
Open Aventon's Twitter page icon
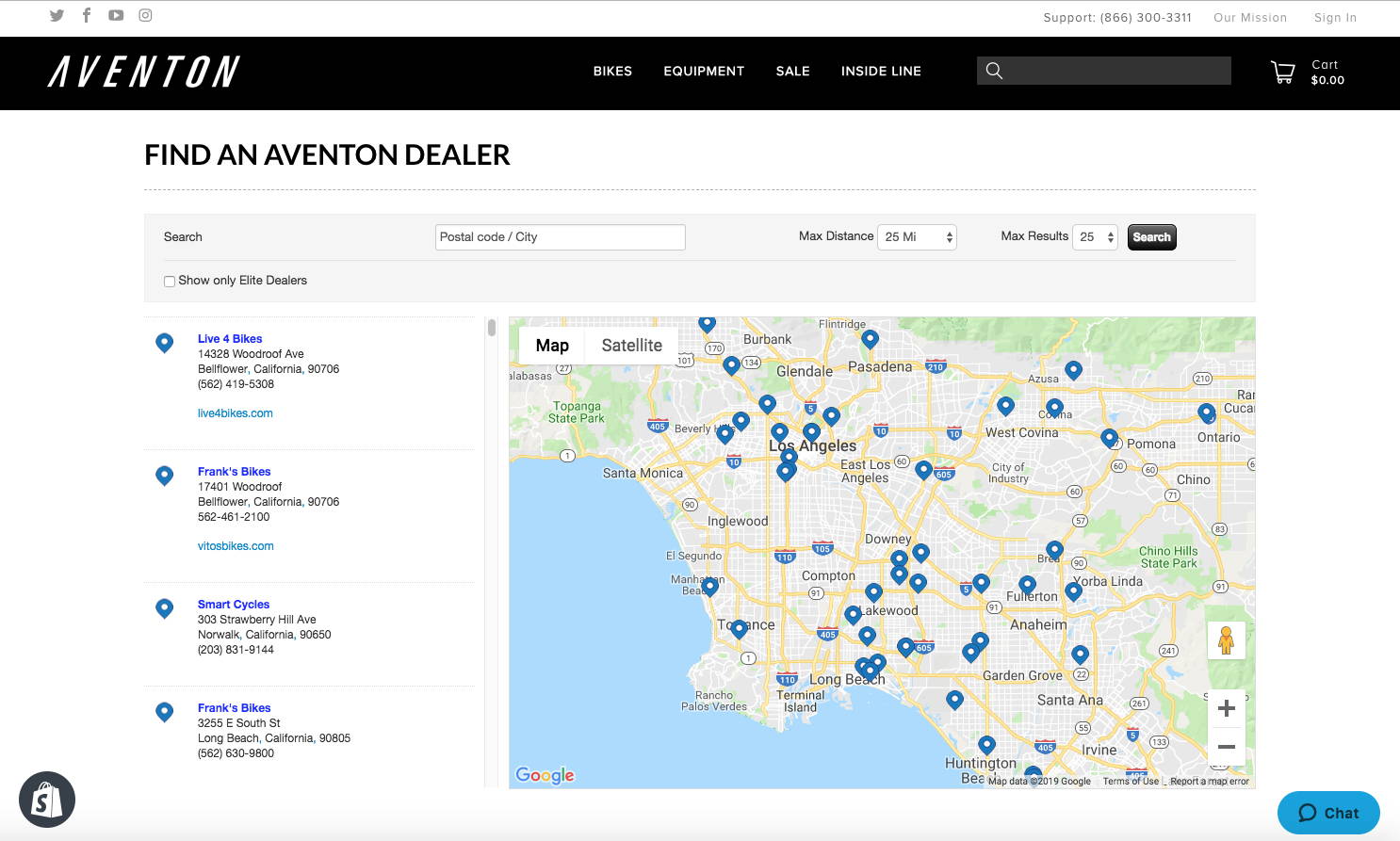(57, 15)
